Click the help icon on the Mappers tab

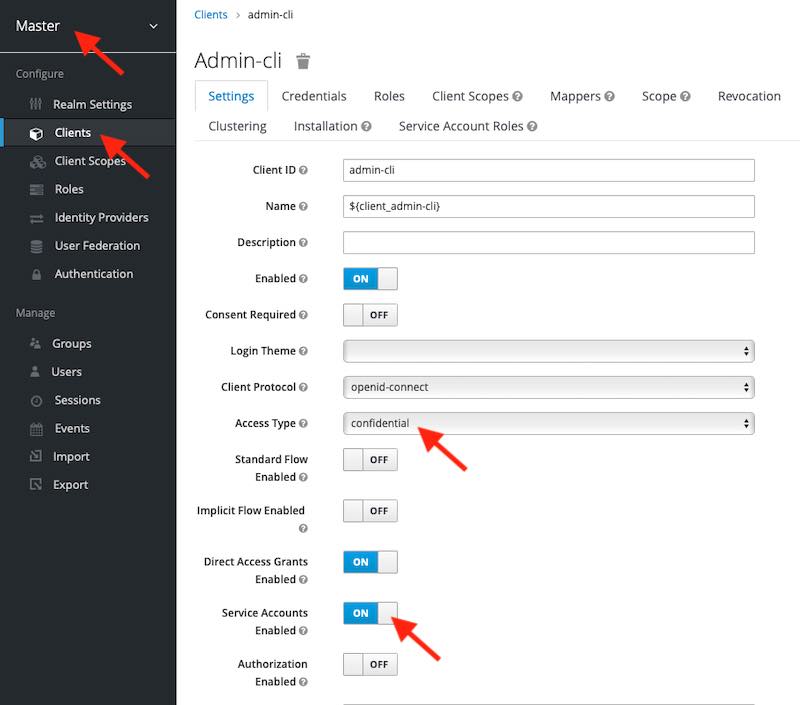point(609,96)
